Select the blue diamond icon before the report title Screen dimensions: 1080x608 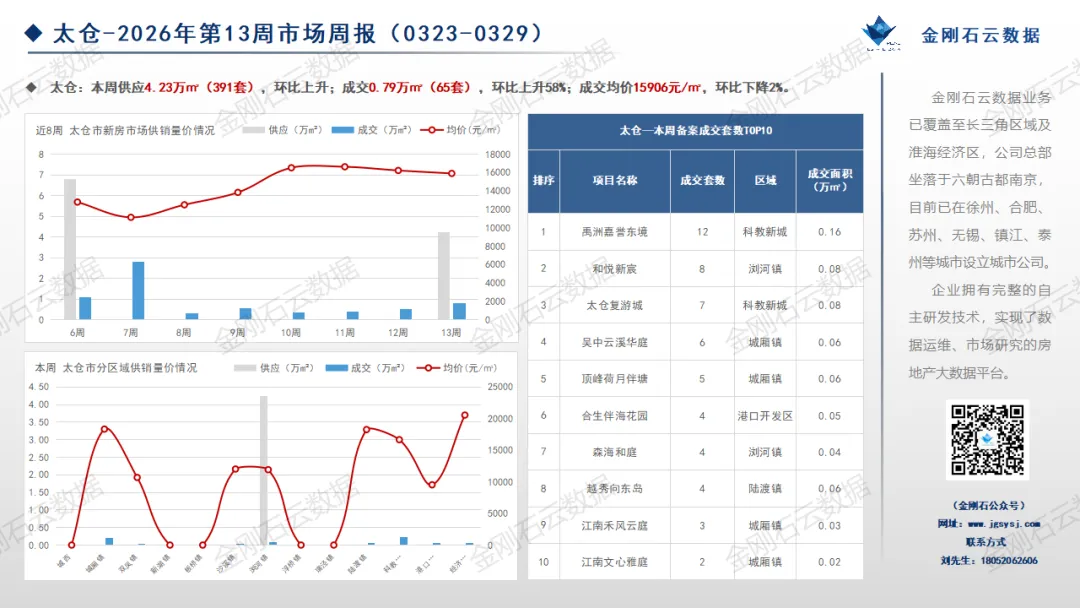coord(33,31)
